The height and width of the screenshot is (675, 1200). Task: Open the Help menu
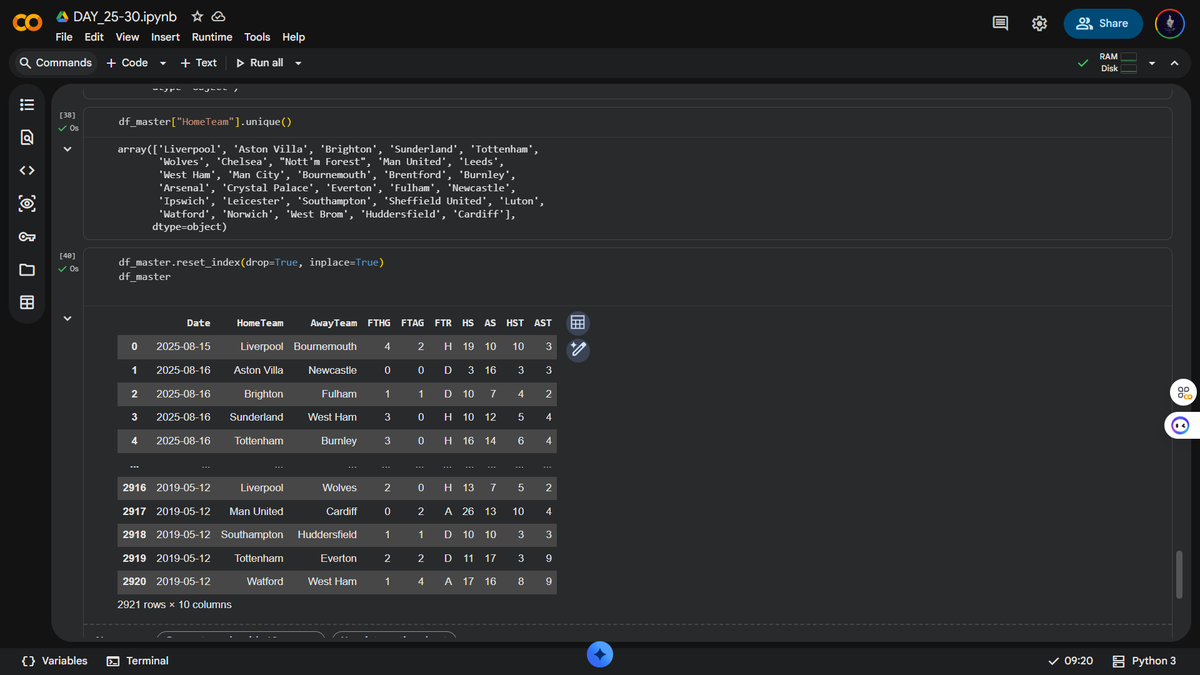(293, 37)
